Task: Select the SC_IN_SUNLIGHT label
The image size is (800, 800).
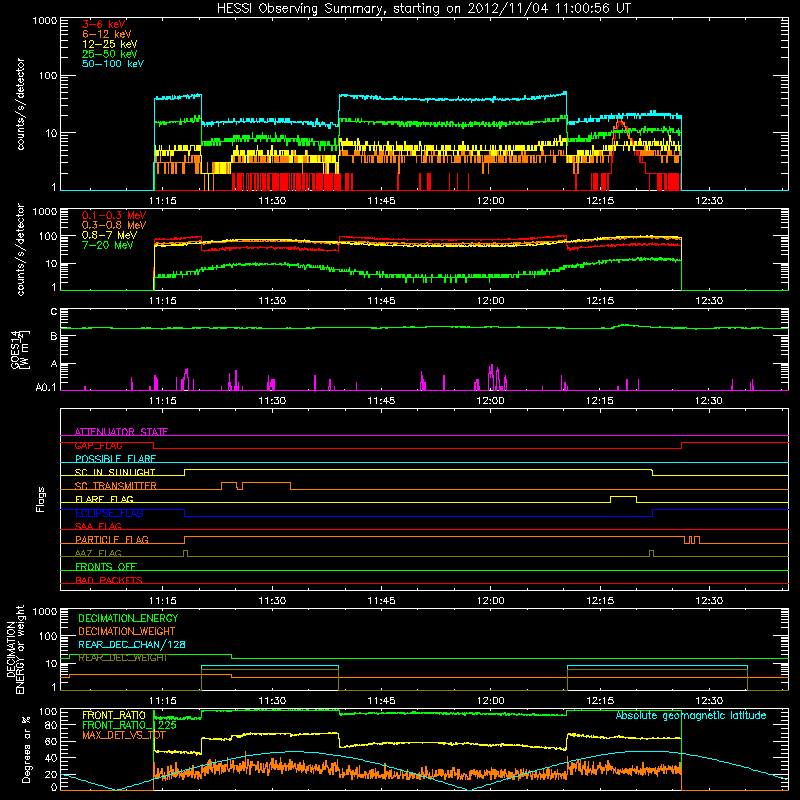Action: point(115,472)
